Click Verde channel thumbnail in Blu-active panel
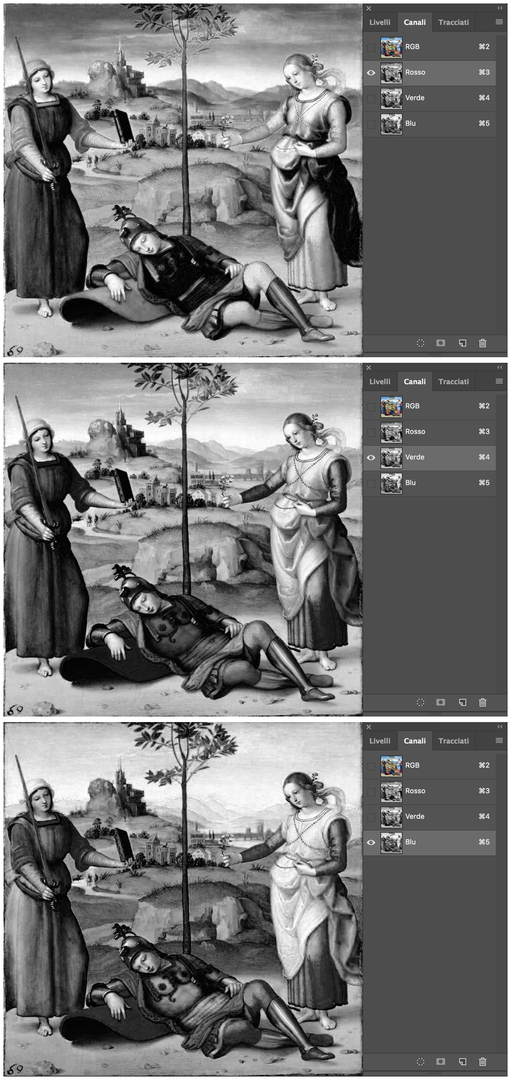511x1080 pixels. point(391,816)
